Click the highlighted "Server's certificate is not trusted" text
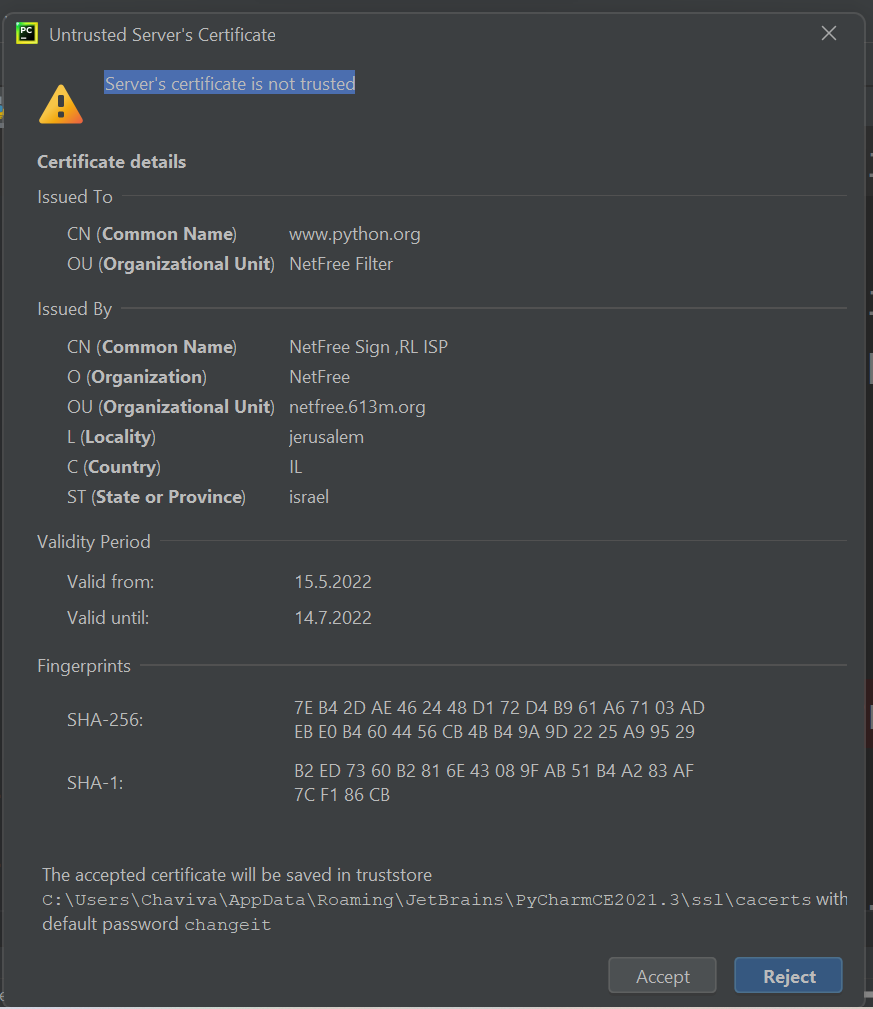The width and height of the screenshot is (873, 1009). tap(230, 84)
